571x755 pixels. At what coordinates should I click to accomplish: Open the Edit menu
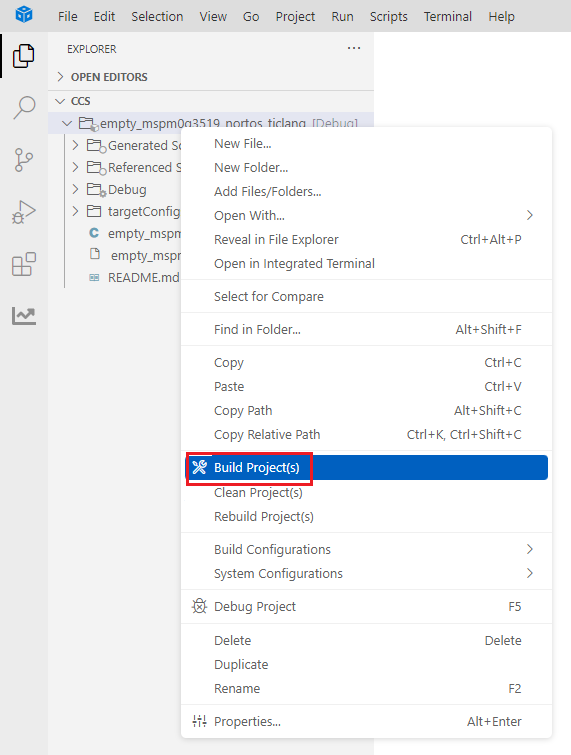104,16
